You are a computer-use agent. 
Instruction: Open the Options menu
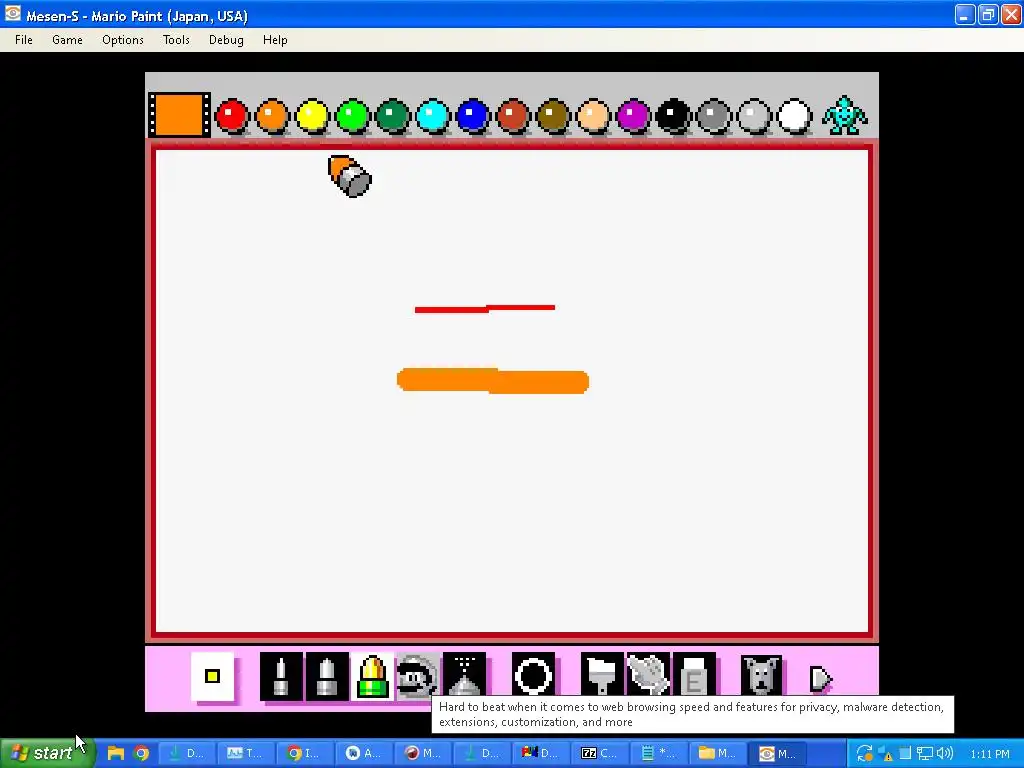click(123, 40)
